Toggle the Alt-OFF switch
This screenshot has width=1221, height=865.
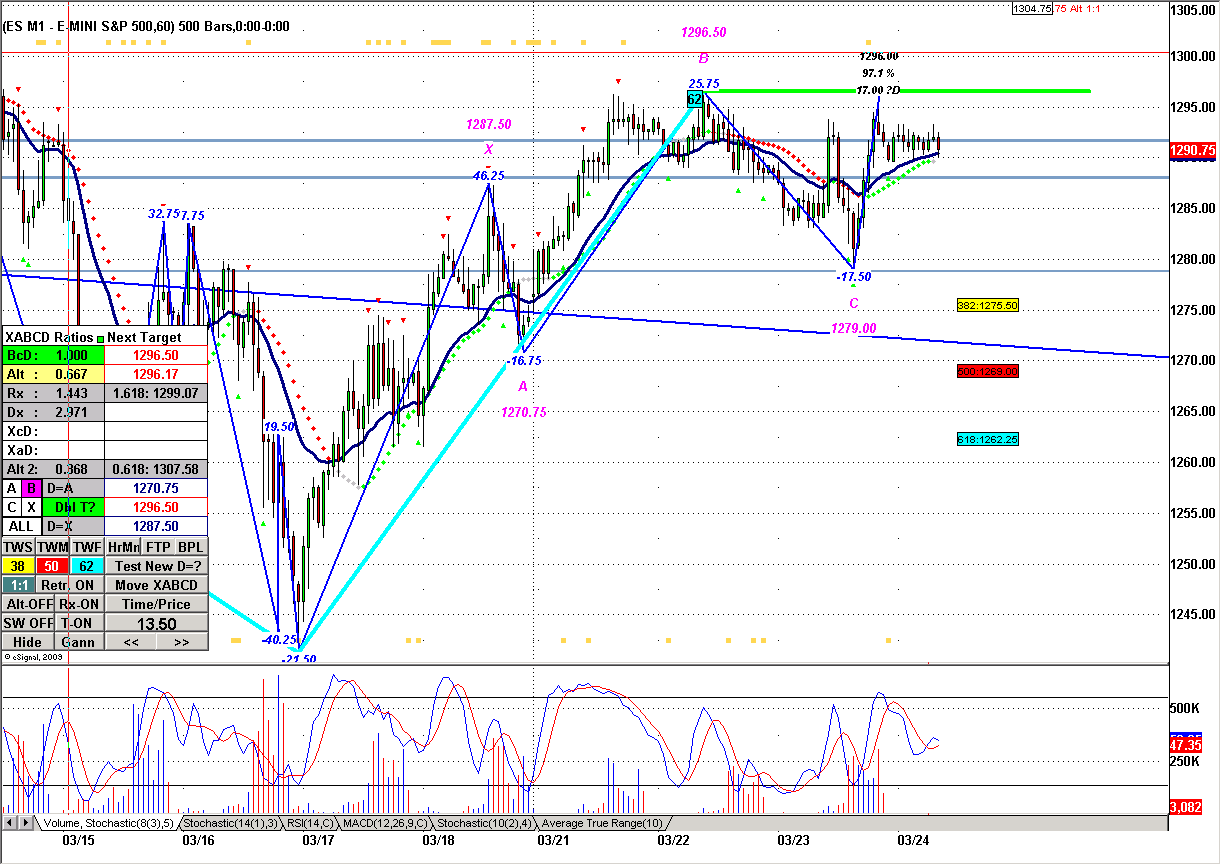(x=28, y=604)
